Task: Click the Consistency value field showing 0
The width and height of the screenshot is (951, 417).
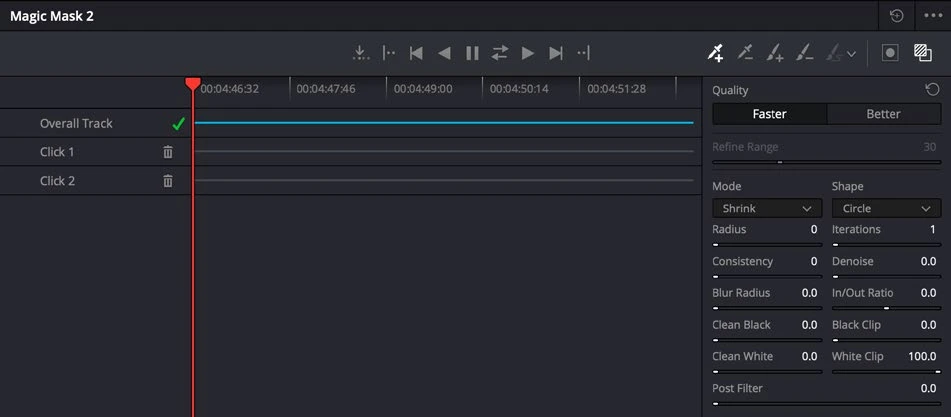Action: pyautogui.click(x=814, y=261)
